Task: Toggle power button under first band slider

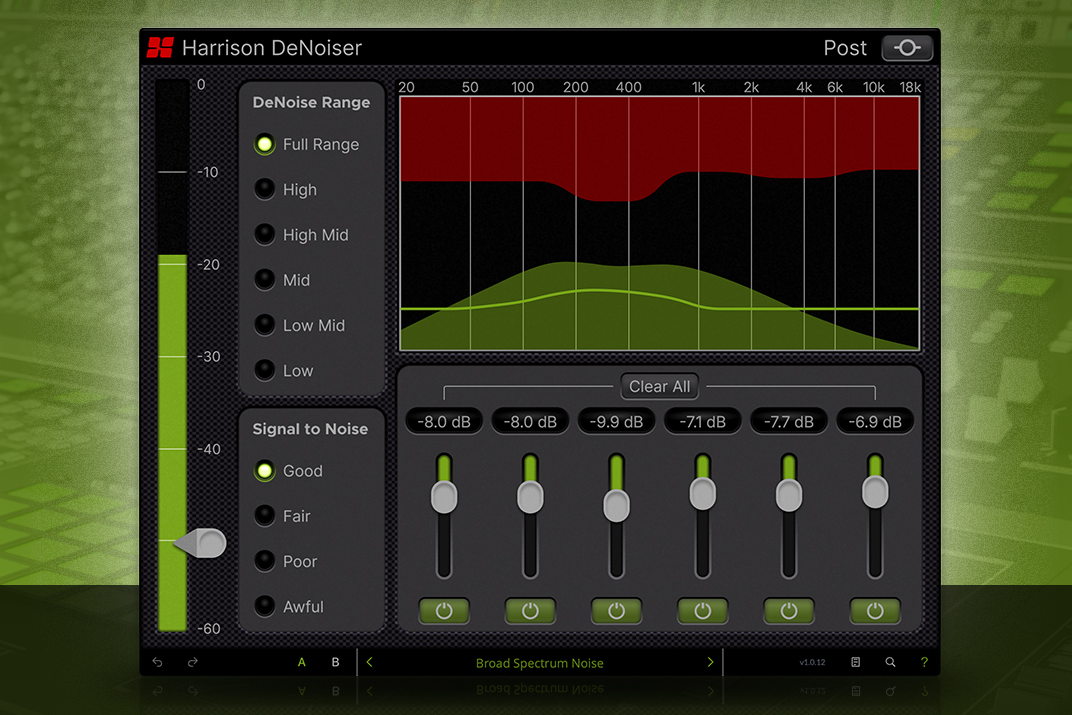Action: coord(444,611)
